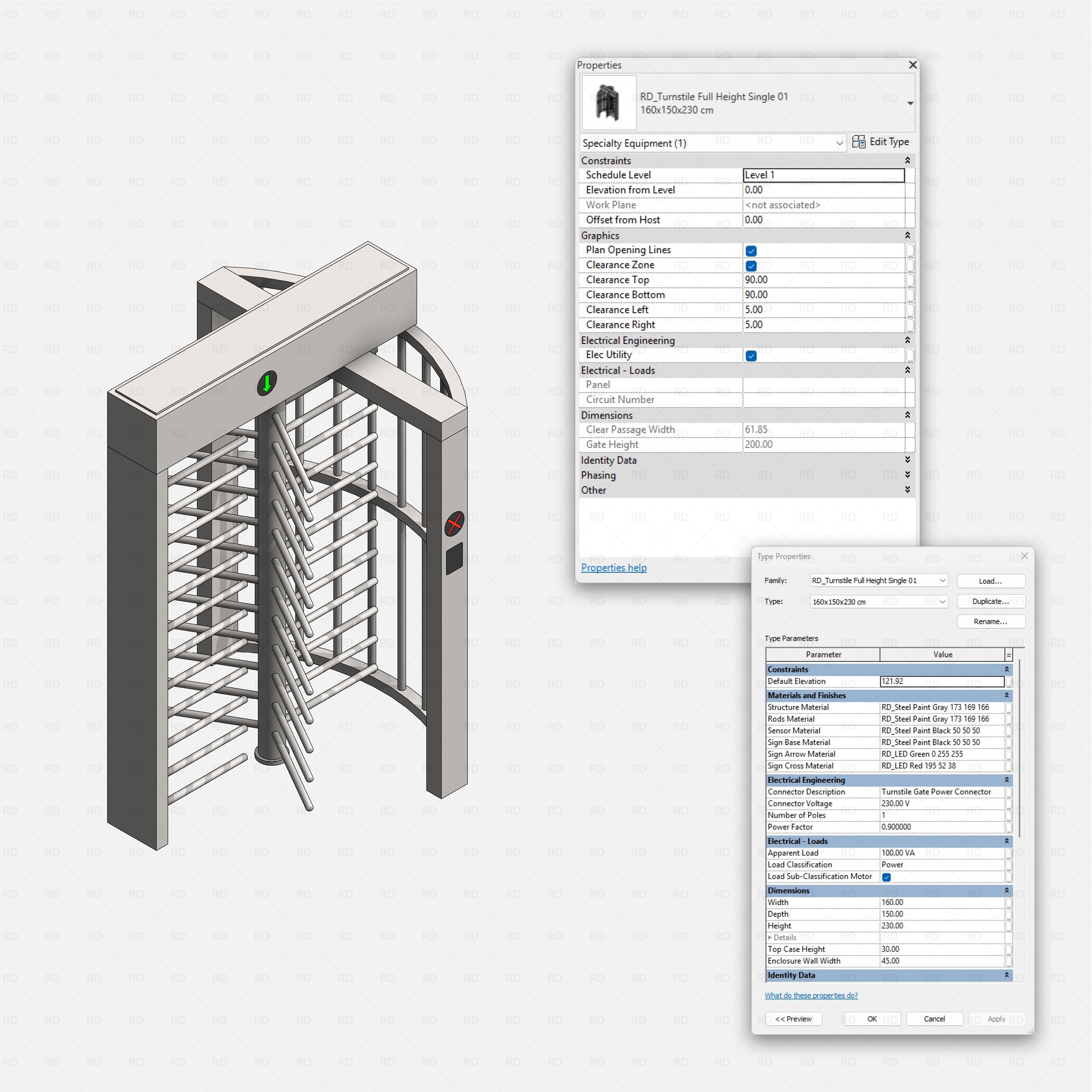Click the Sign Cross Material value RD_LED Red
The width and height of the screenshot is (1092, 1092).
click(x=942, y=766)
